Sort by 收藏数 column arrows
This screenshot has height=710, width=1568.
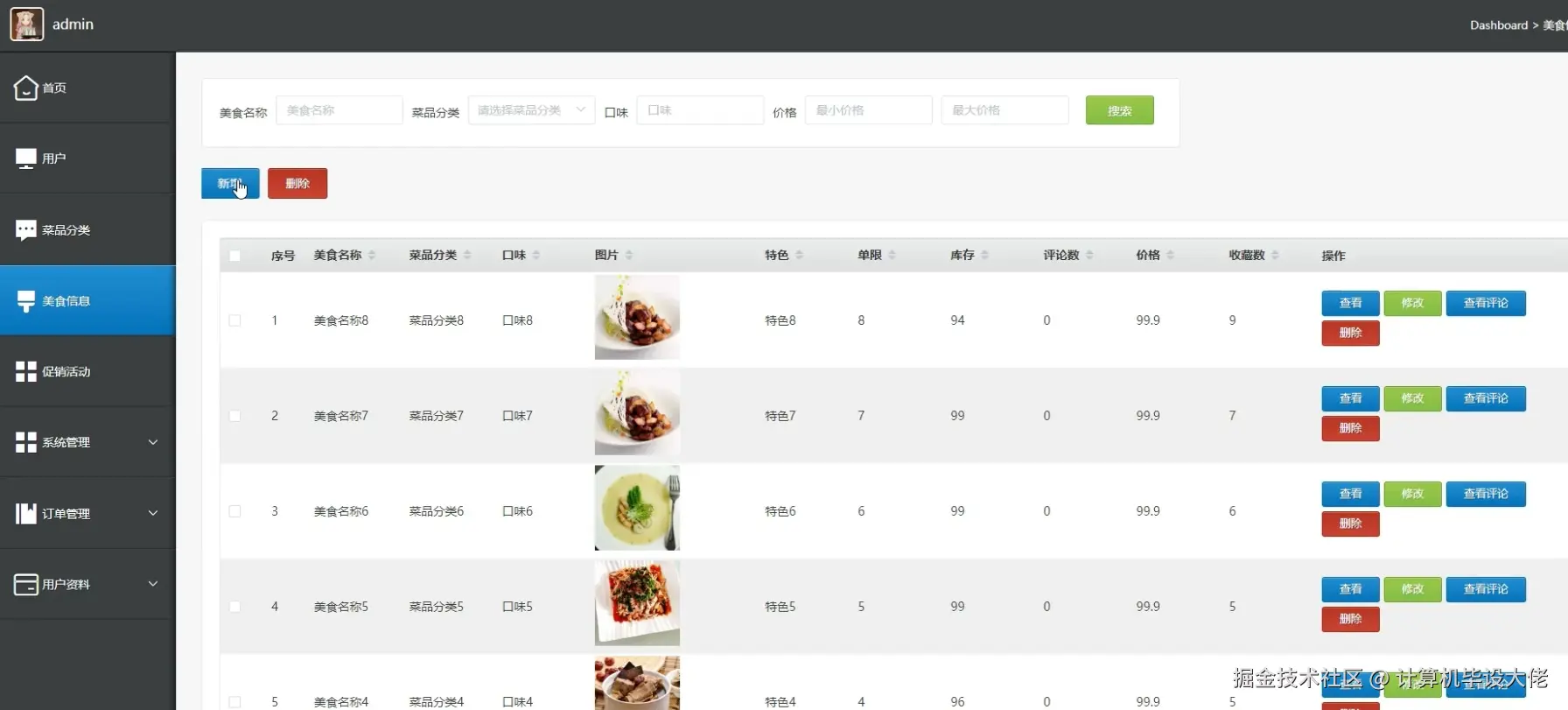1275,255
